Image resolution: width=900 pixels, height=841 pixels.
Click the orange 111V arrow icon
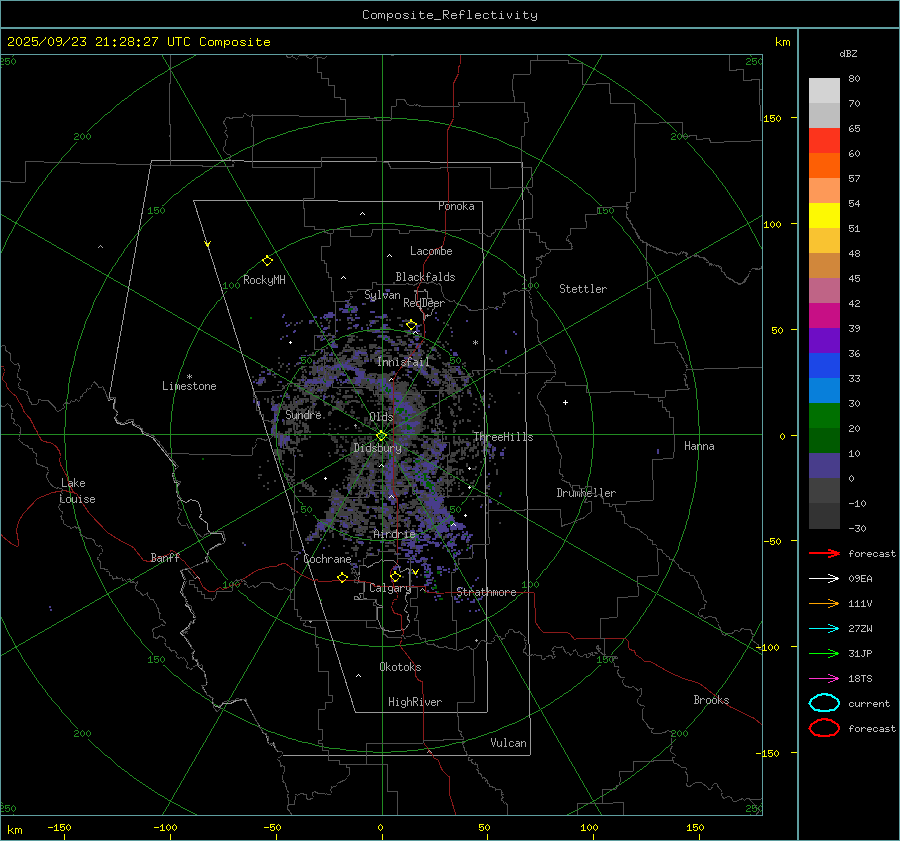824,603
